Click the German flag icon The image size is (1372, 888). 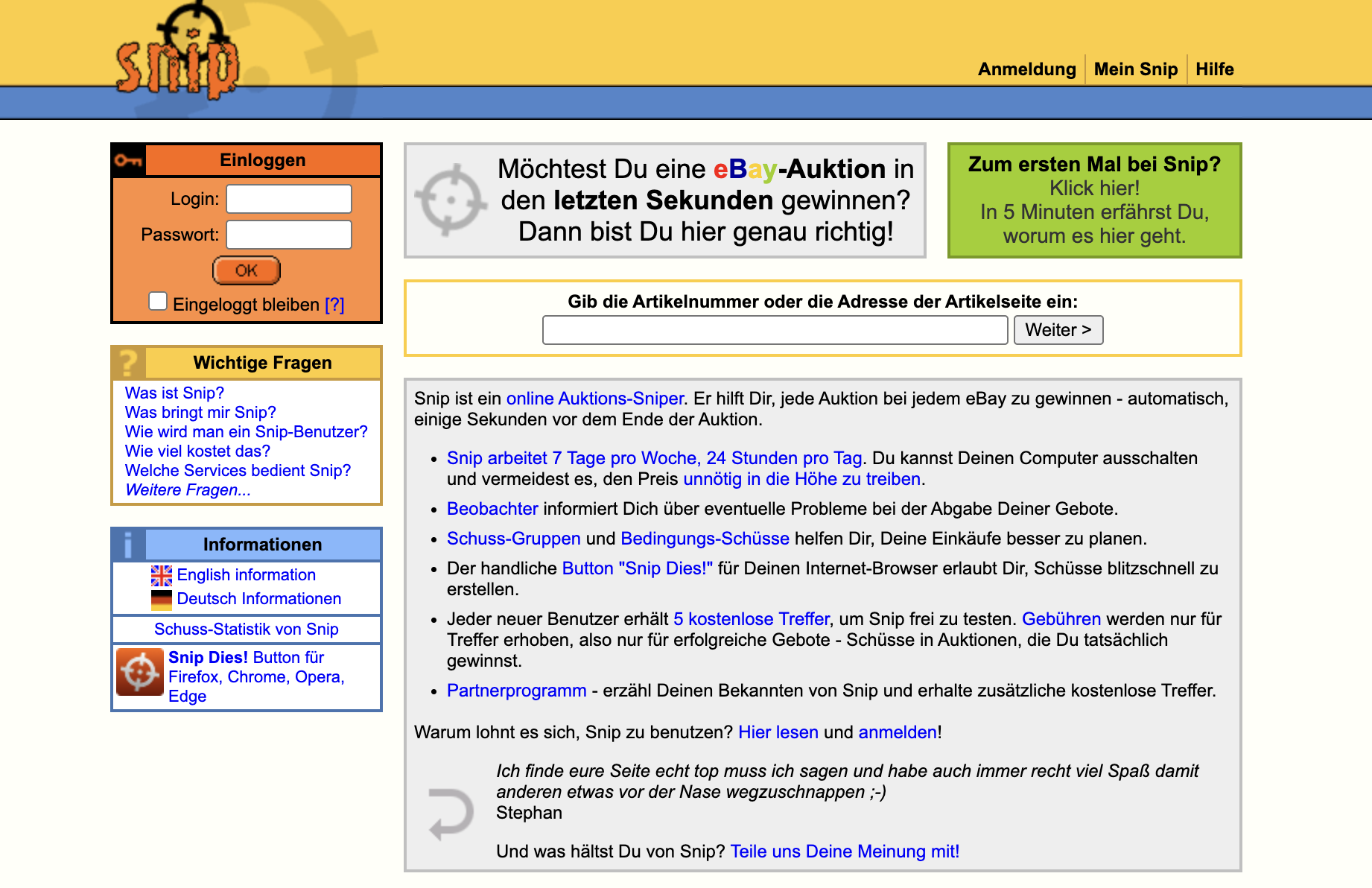pos(161,599)
